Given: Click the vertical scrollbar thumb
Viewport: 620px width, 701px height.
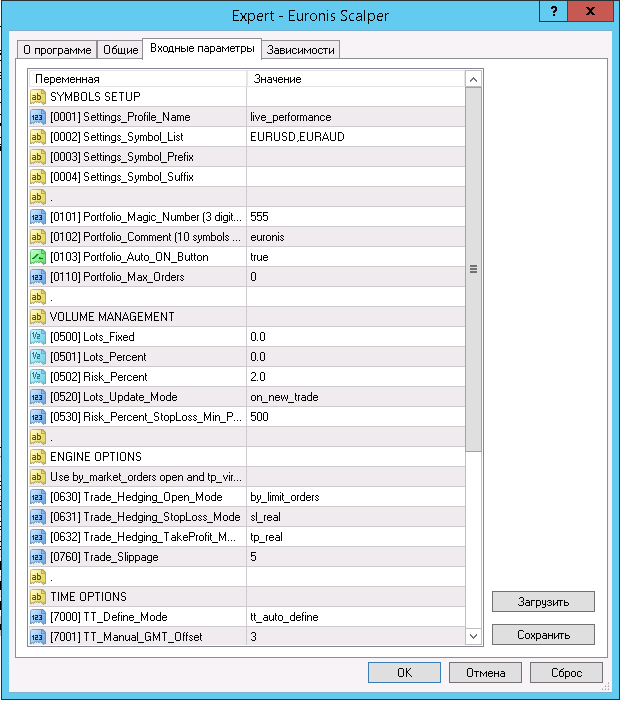Looking at the screenshot, I should pyautogui.click(x=473, y=269).
